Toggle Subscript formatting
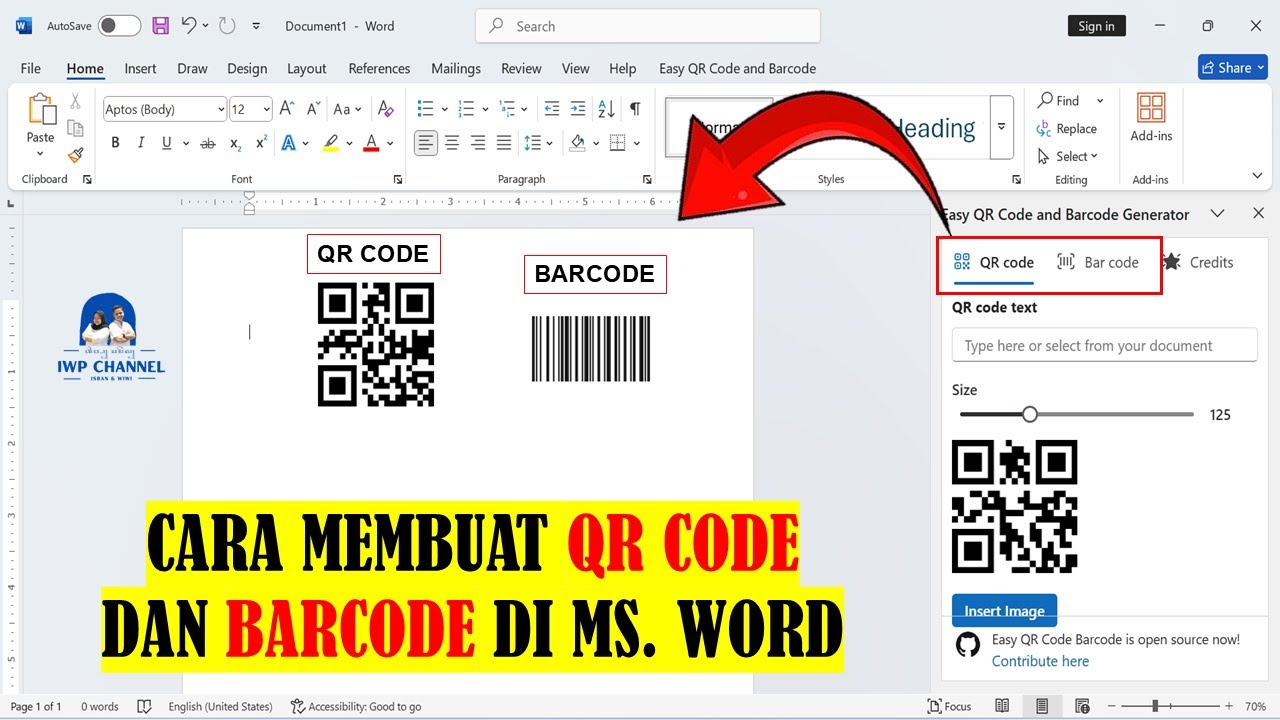The height and width of the screenshot is (720, 1280). click(235, 143)
